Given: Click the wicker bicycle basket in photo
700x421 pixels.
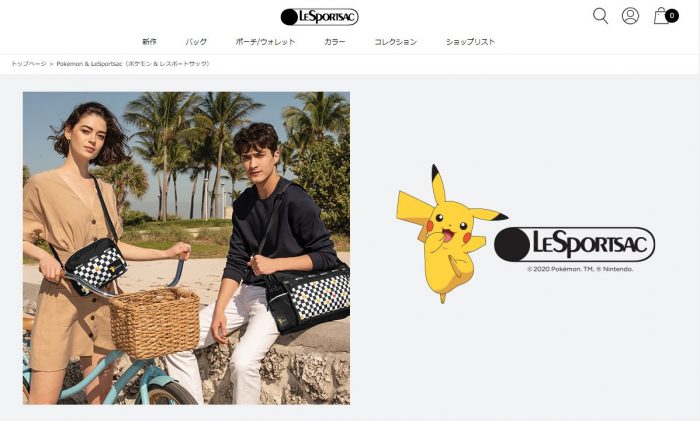Looking at the screenshot, I should [155, 322].
